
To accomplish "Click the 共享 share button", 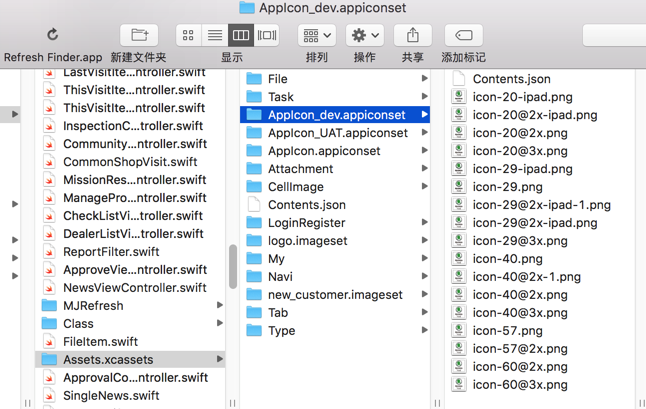I will [412, 35].
